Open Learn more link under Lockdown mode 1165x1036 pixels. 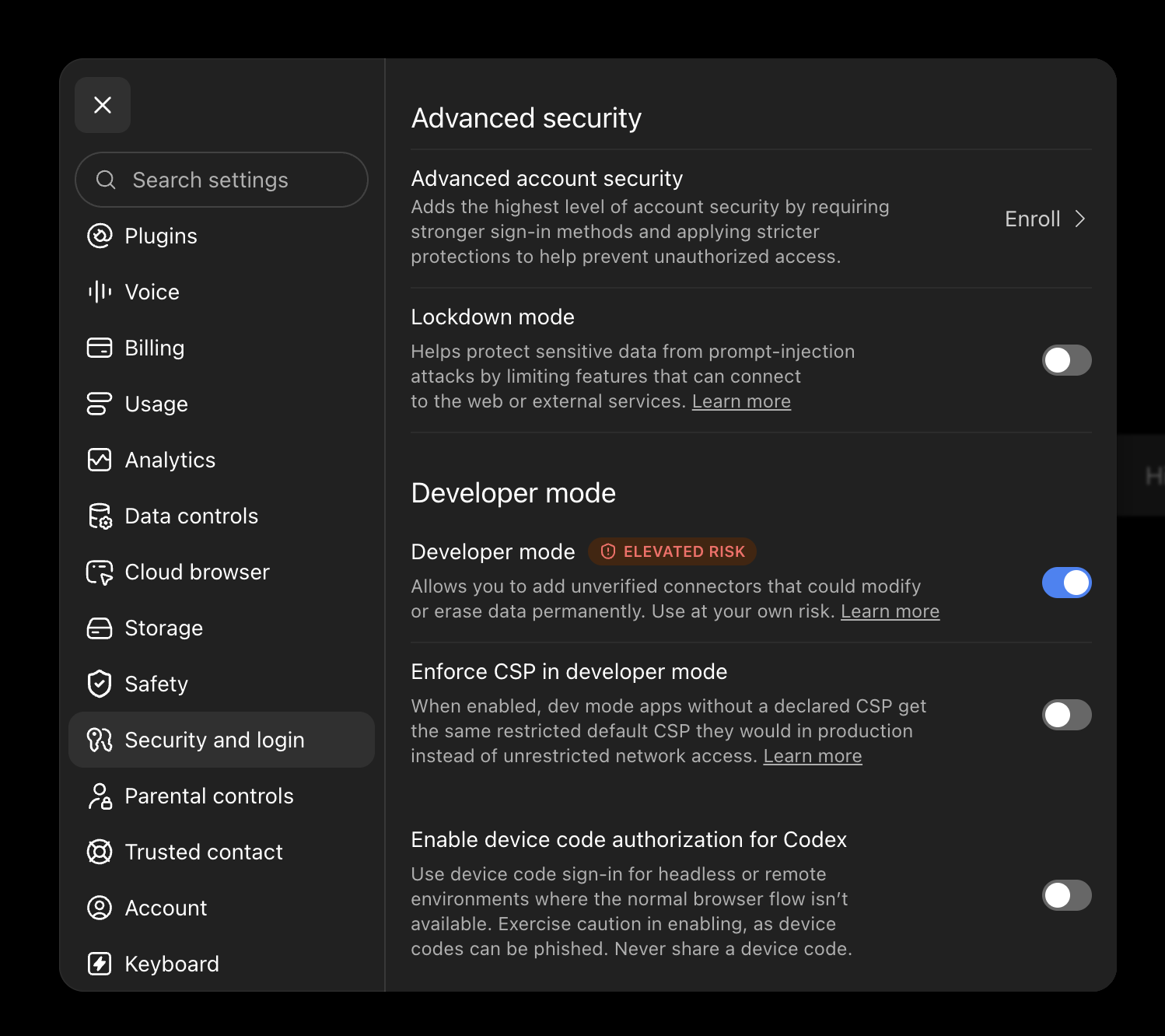point(741,401)
